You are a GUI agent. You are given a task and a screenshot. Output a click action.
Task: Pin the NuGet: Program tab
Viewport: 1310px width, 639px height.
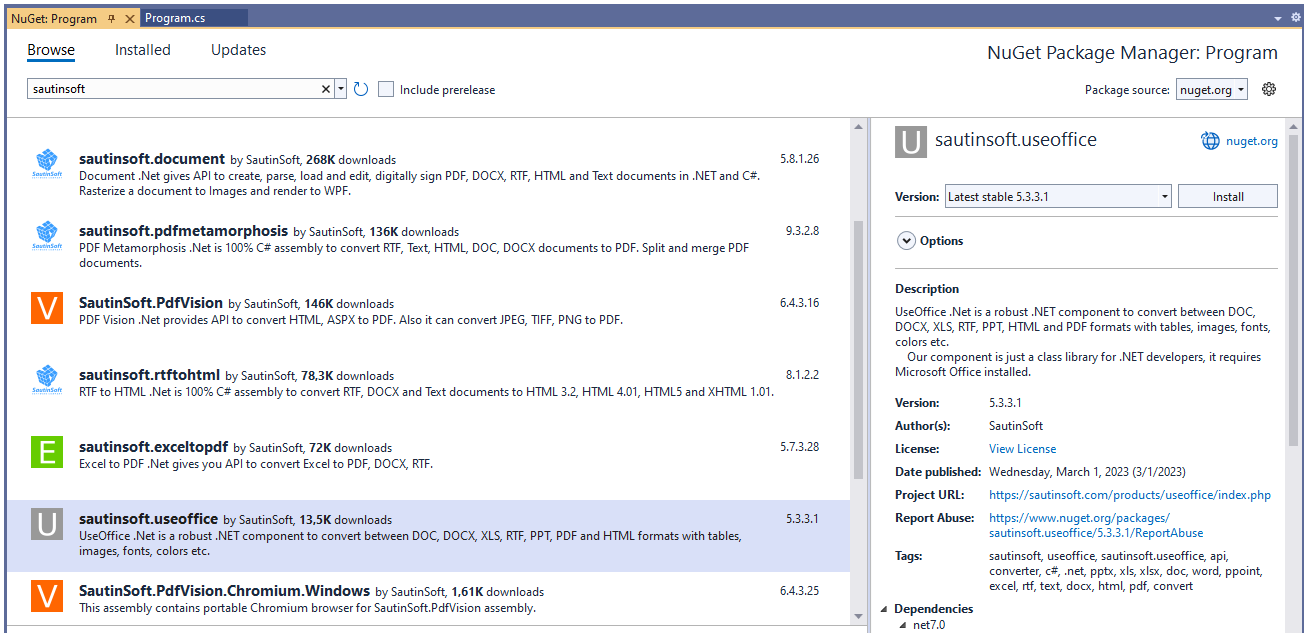[113, 17]
